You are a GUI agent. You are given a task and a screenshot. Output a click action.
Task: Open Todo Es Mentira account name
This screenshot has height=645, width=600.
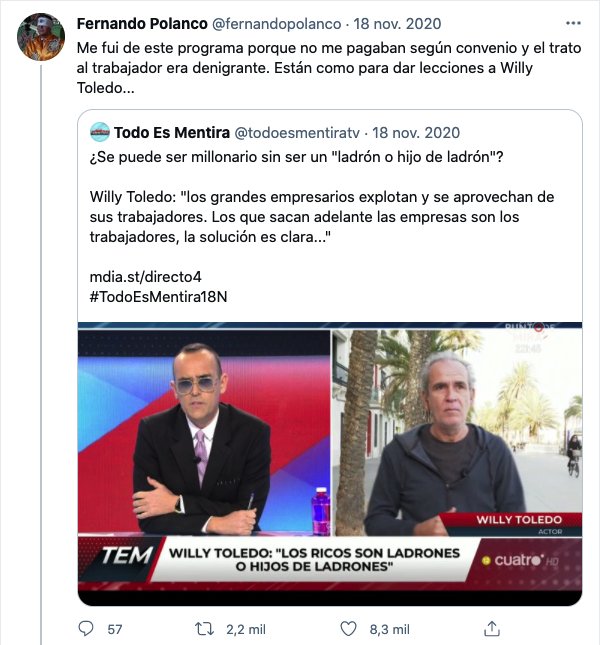tap(172, 133)
